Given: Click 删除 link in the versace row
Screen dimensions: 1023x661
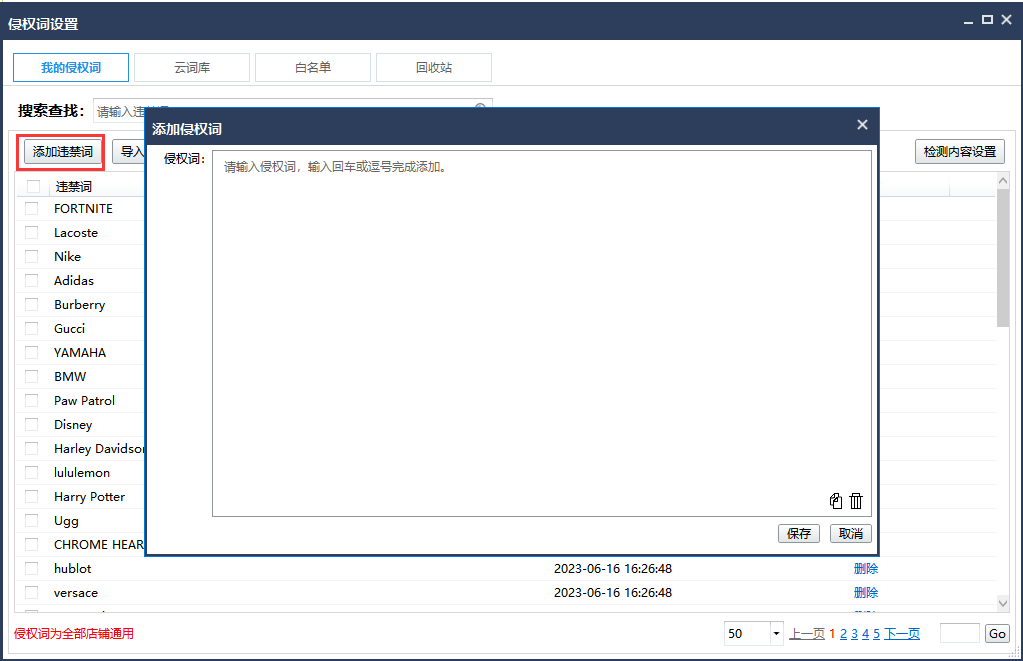Looking at the screenshot, I should tap(866, 592).
